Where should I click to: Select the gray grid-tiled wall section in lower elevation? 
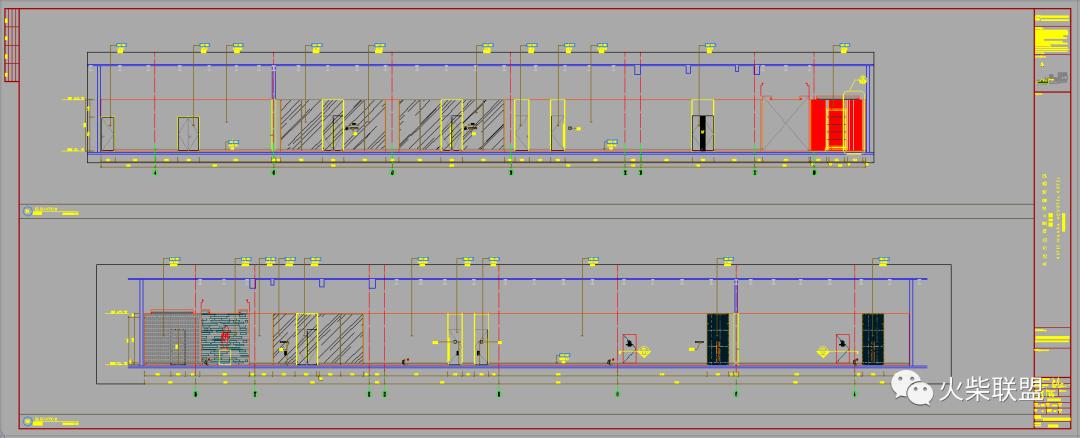[172, 339]
